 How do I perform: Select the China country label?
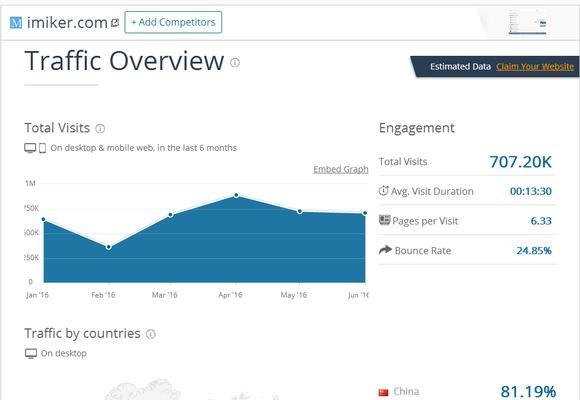pyautogui.click(x=406, y=391)
